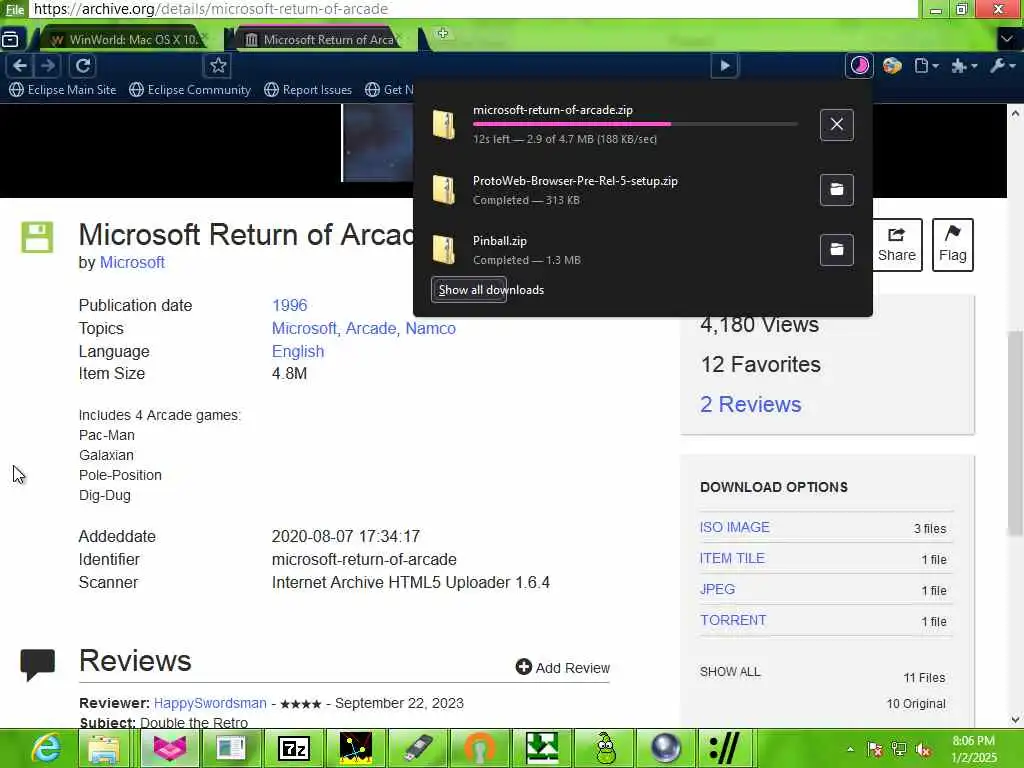Add a new tab with the plus button
The image size is (1024, 768).
(x=442, y=33)
